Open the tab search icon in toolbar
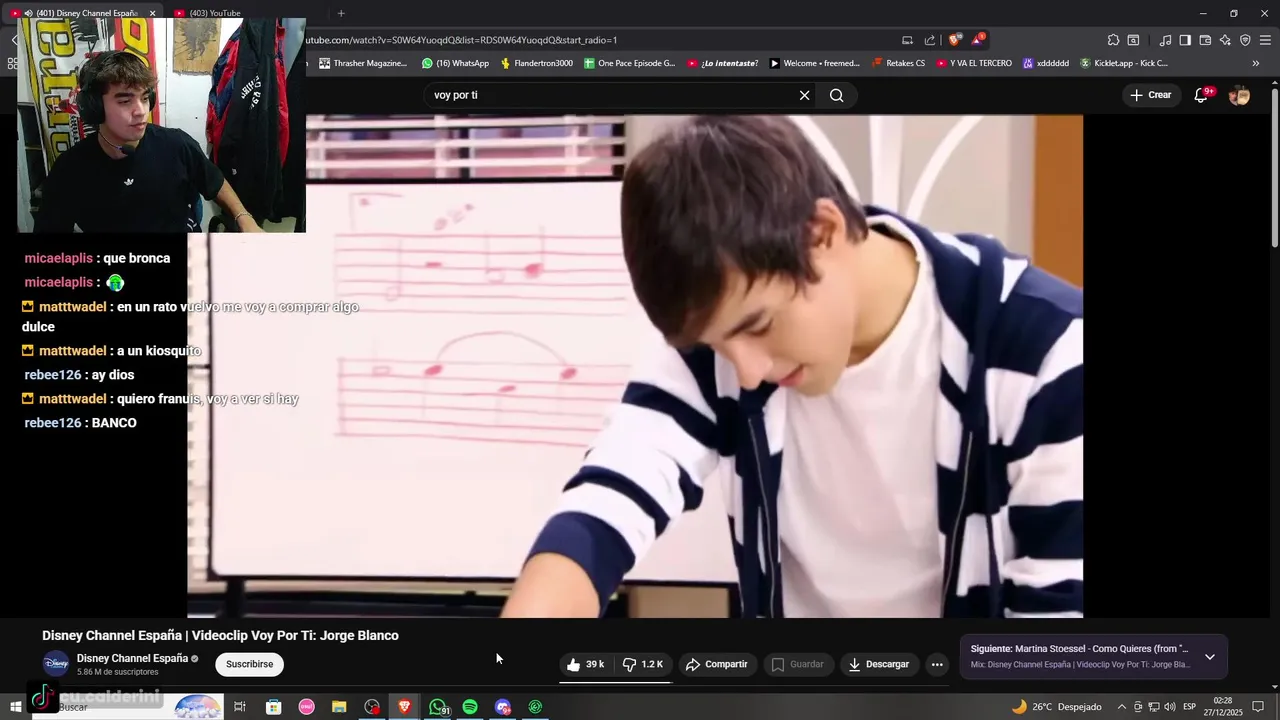This screenshot has height=720, width=1280. pos(1133,40)
